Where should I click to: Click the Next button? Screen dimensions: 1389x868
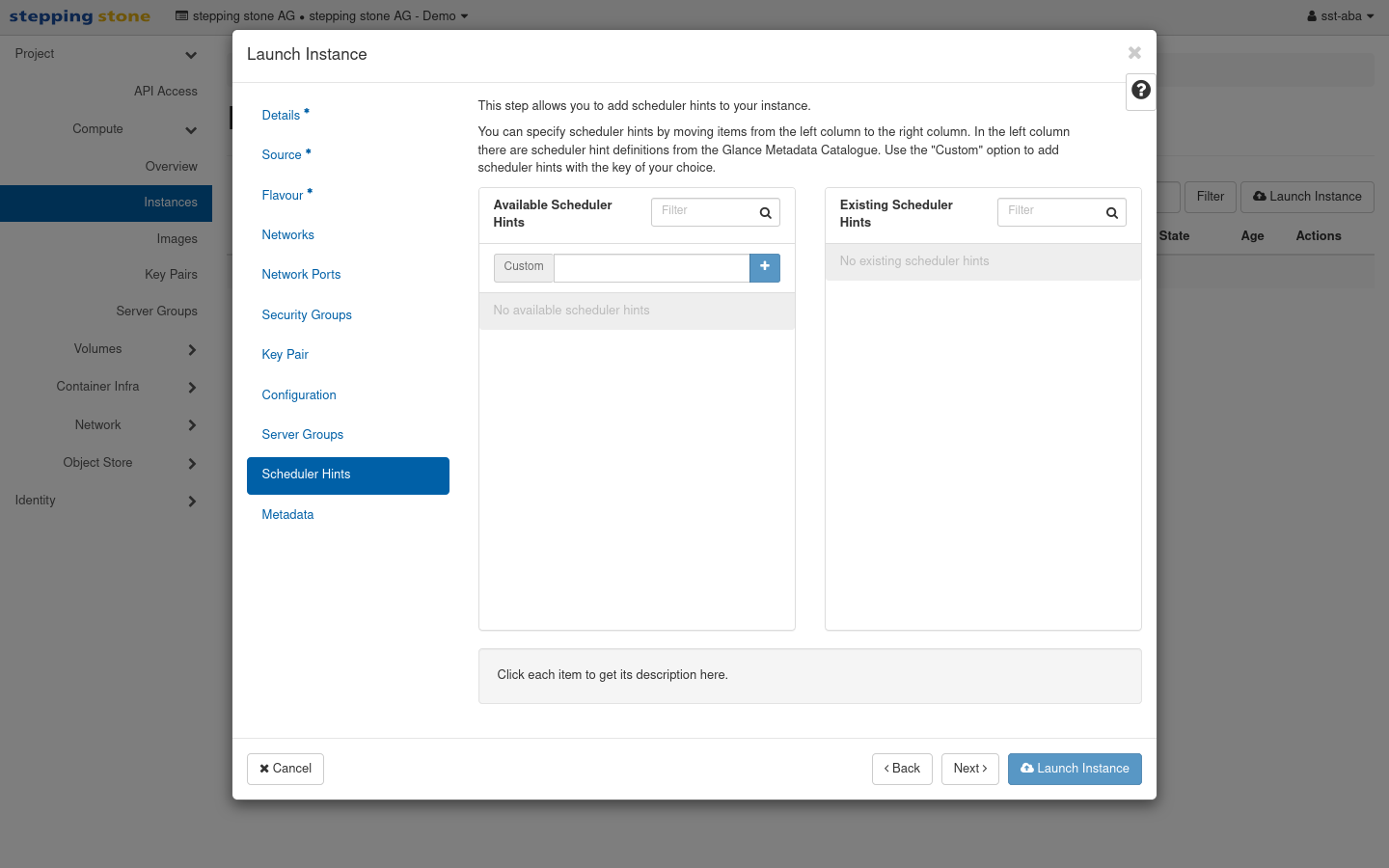tap(970, 769)
